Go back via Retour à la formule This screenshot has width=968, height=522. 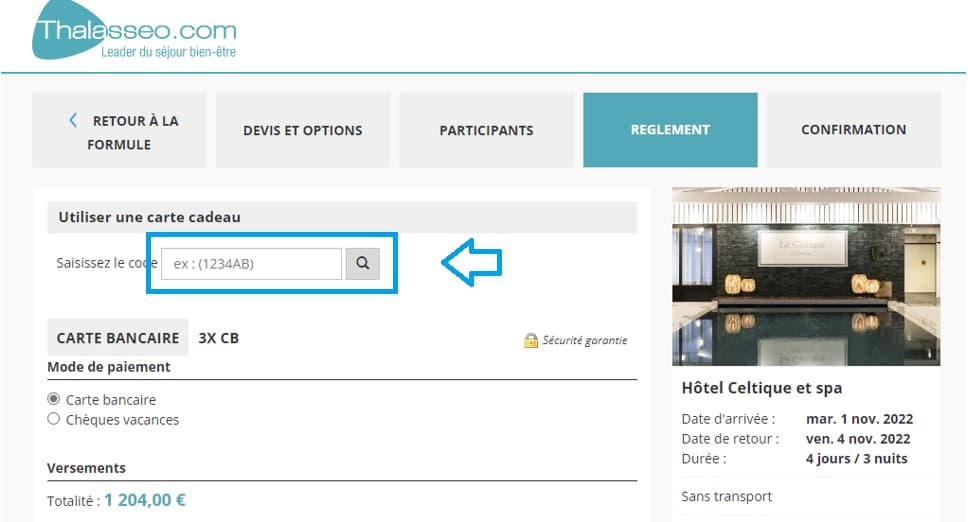(119, 131)
